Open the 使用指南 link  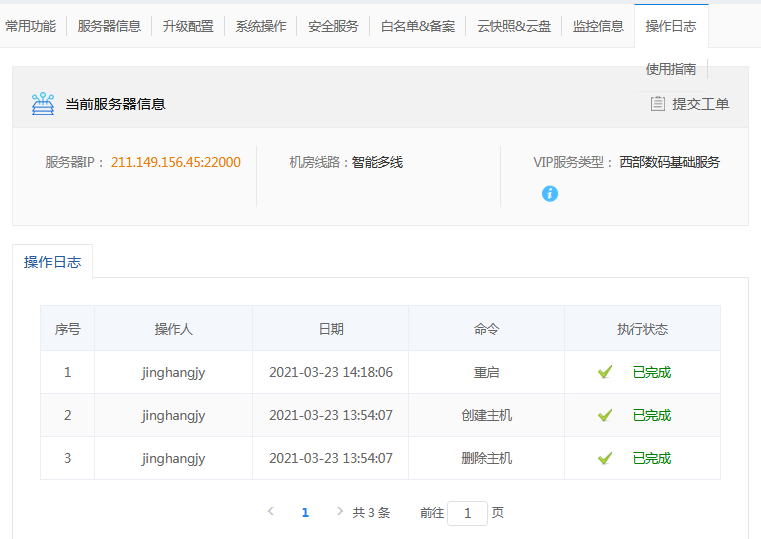[x=671, y=69]
